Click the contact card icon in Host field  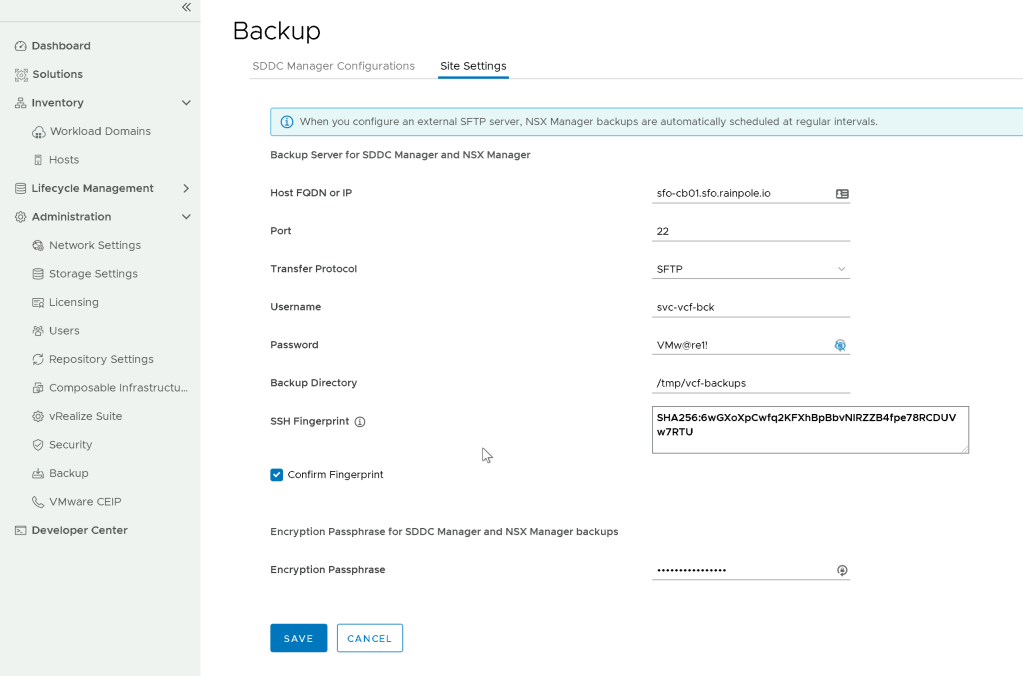(x=841, y=194)
